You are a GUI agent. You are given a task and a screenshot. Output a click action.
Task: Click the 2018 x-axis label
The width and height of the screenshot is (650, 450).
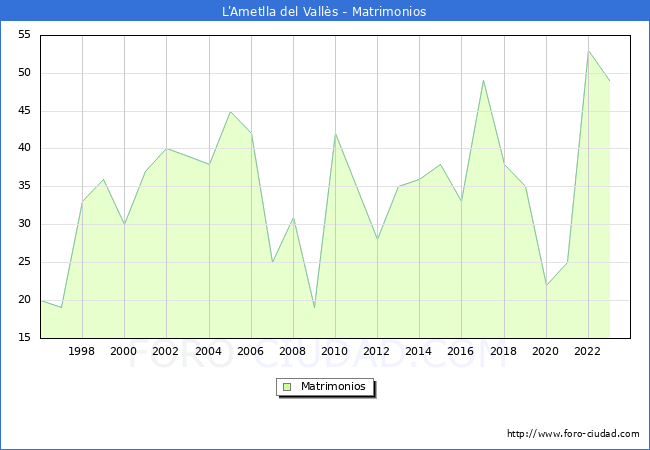[504, 351]
